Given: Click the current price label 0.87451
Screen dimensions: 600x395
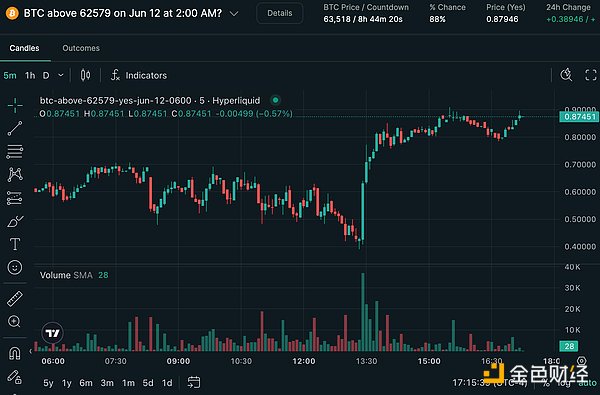Looking at the screenshot, I should click(579, 117).
